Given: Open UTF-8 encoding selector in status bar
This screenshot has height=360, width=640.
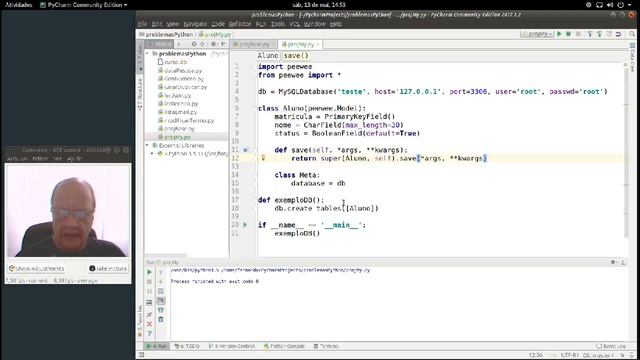Looking at the screenshot, I should click(570, 355).
